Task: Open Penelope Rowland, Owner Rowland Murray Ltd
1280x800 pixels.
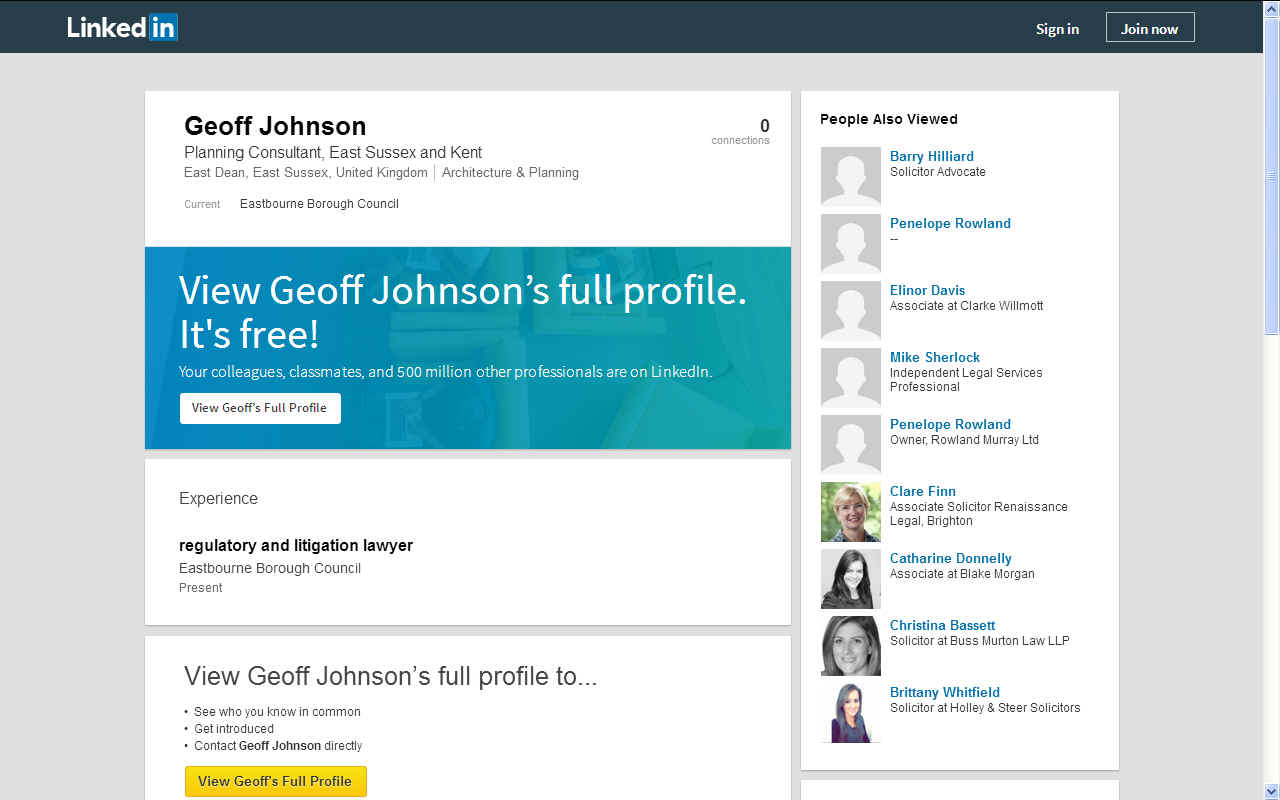Action: [x=950, y=424]
